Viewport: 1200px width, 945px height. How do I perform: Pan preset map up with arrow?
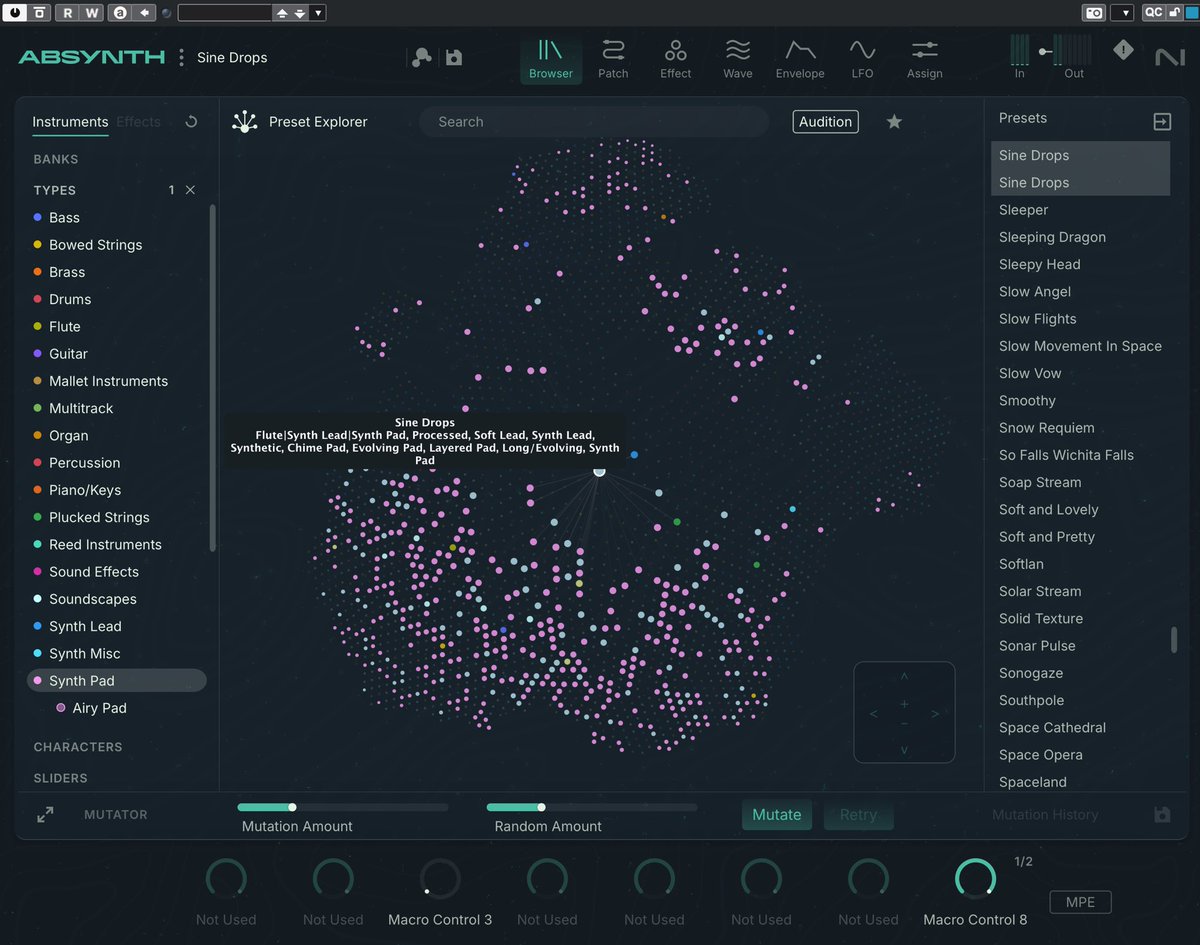(x=904, y=677)
